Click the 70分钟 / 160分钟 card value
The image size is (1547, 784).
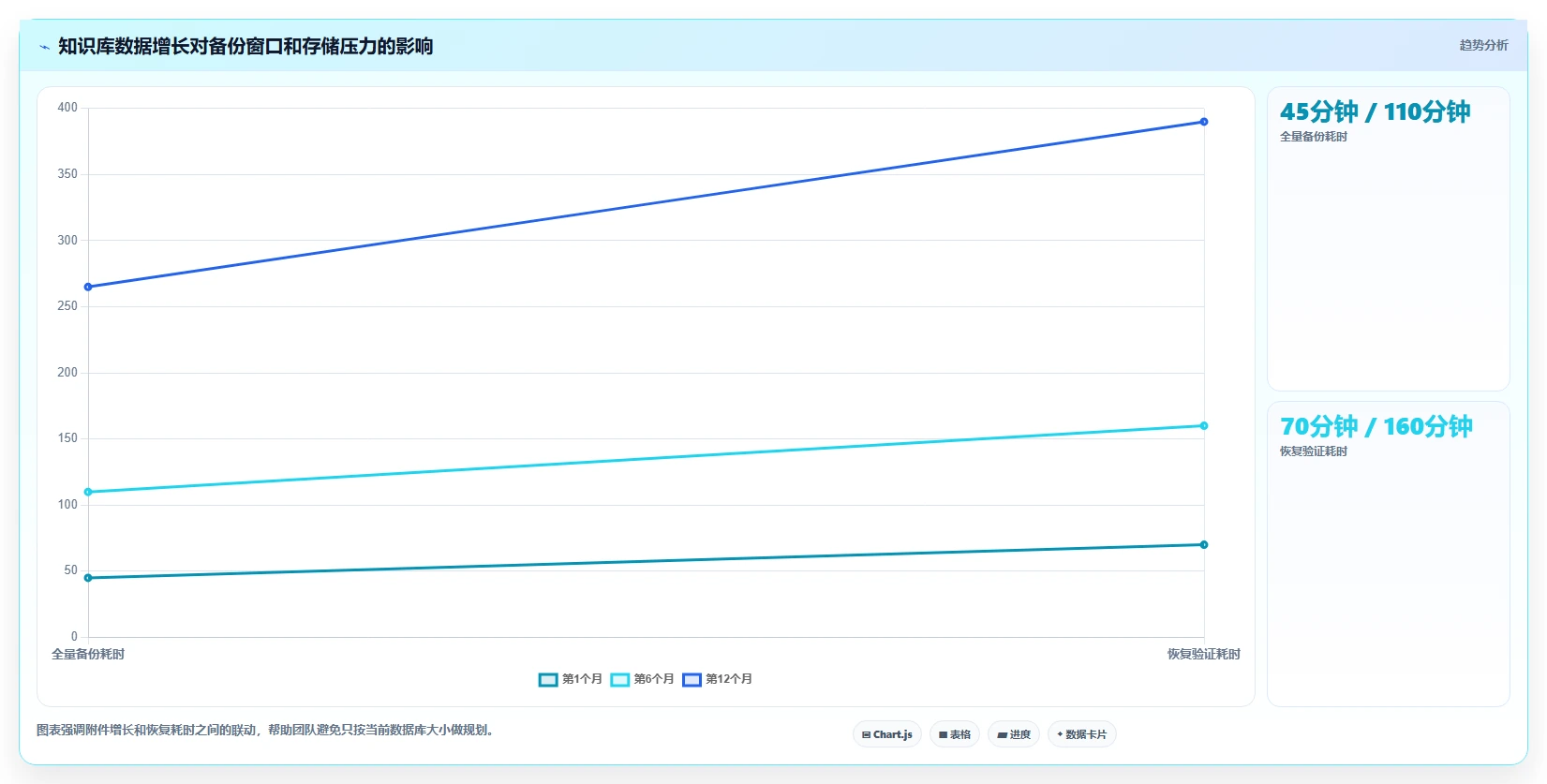tap(1376, 427)
